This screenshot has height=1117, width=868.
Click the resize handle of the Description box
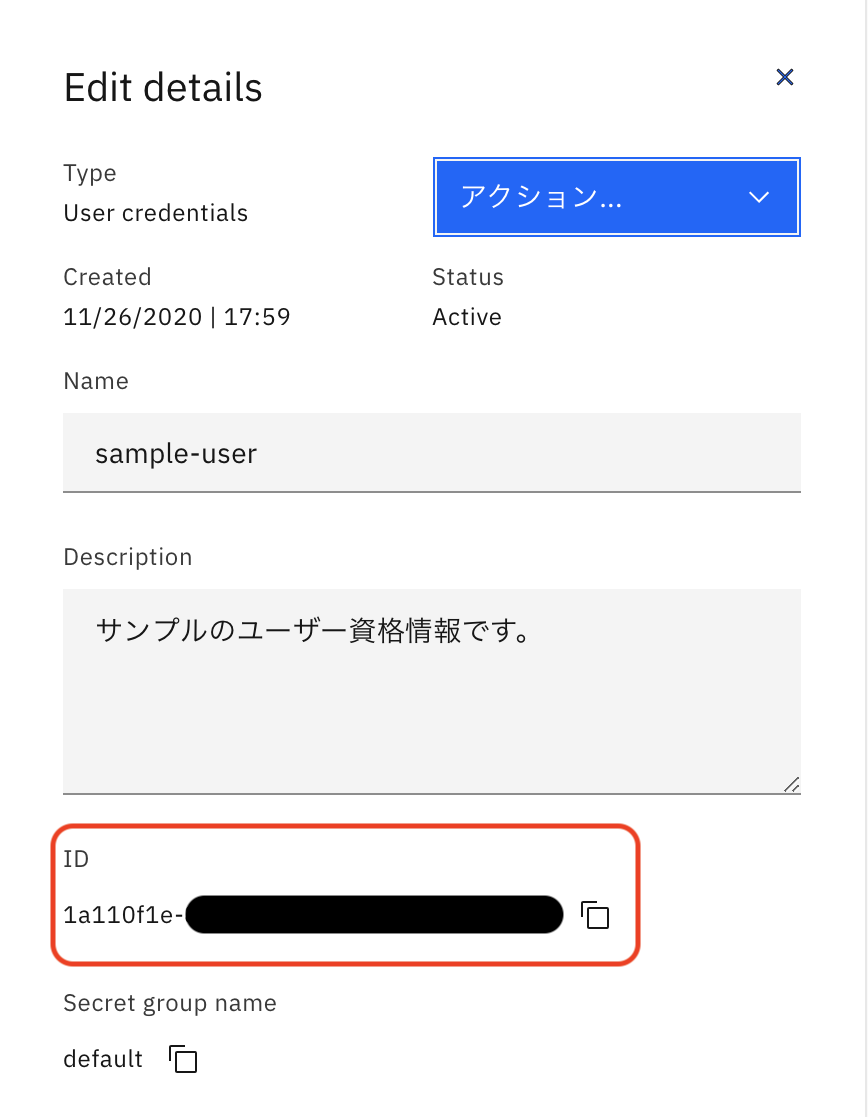tap(792, 784)
